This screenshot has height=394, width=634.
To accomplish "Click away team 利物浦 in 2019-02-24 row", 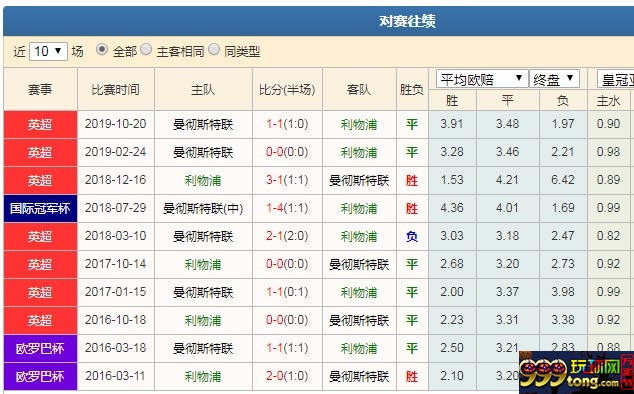I will point(359,152).
